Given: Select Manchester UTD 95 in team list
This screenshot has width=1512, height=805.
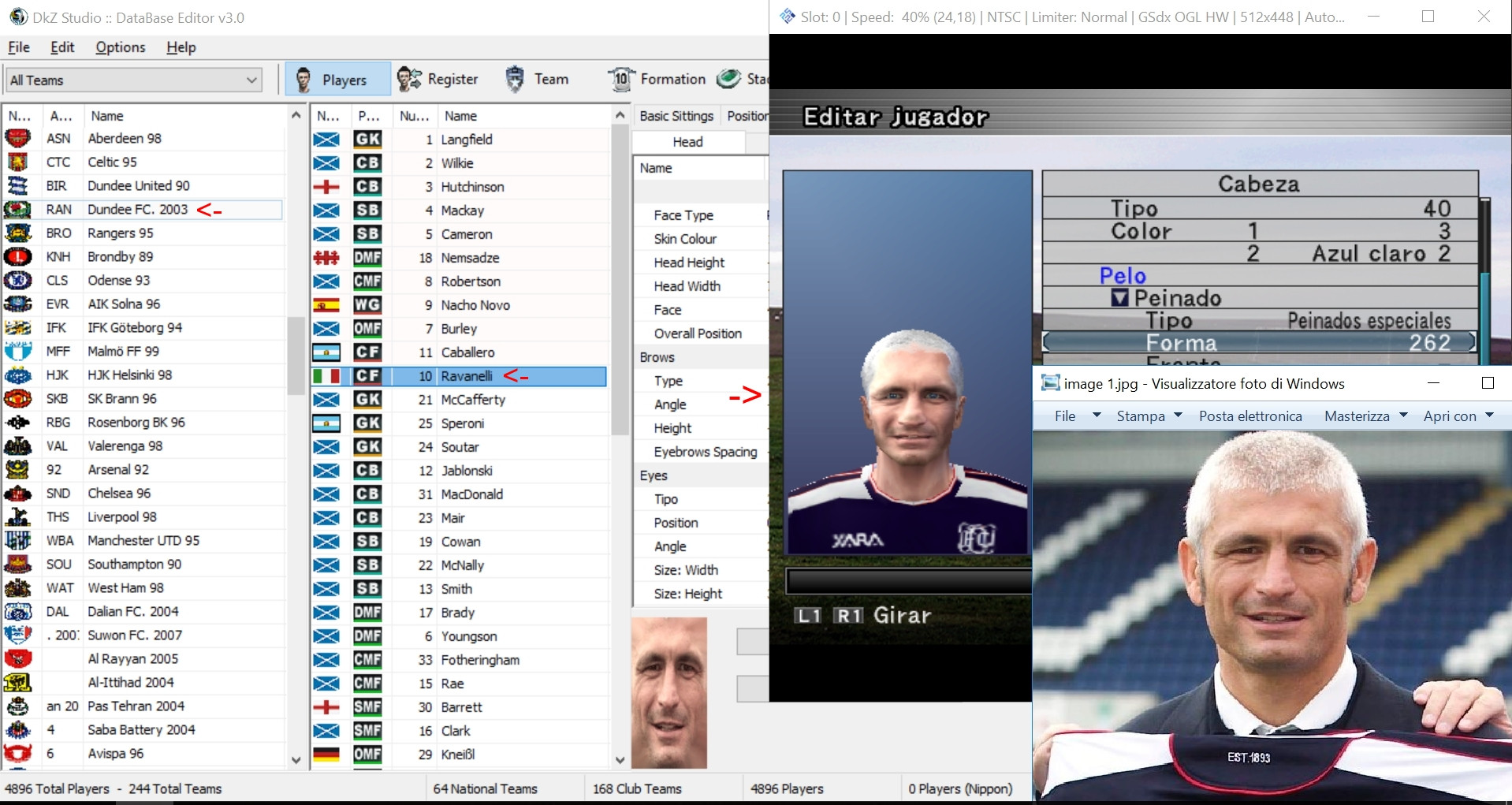Looking at the screenshot, I should (143, 541).
